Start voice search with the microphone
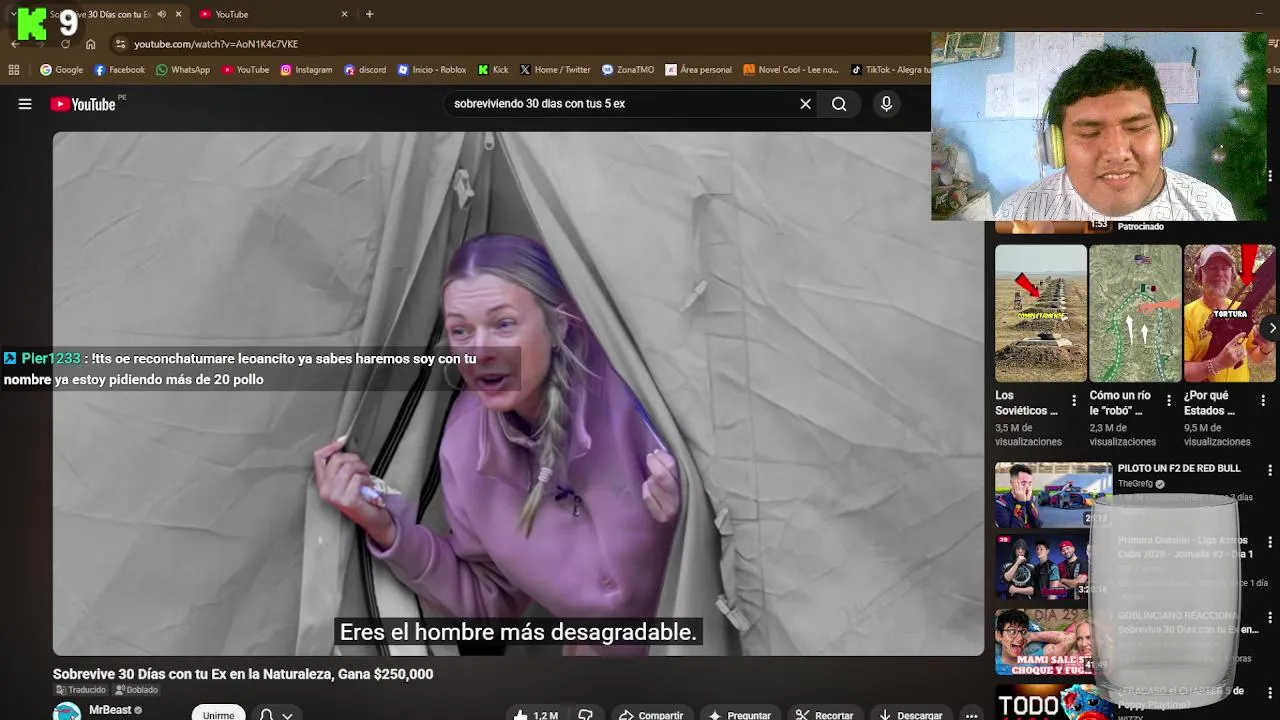Image resolution: width=1280 pixels, height=720 pixels. [886, 104]
